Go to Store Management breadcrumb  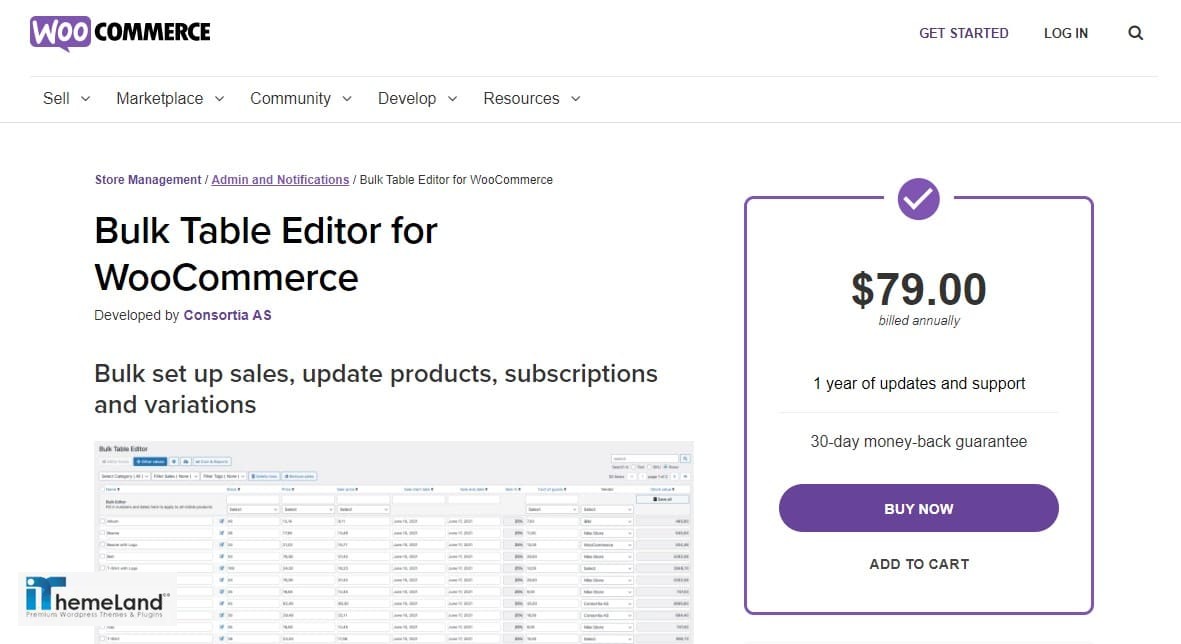[148, 180]
